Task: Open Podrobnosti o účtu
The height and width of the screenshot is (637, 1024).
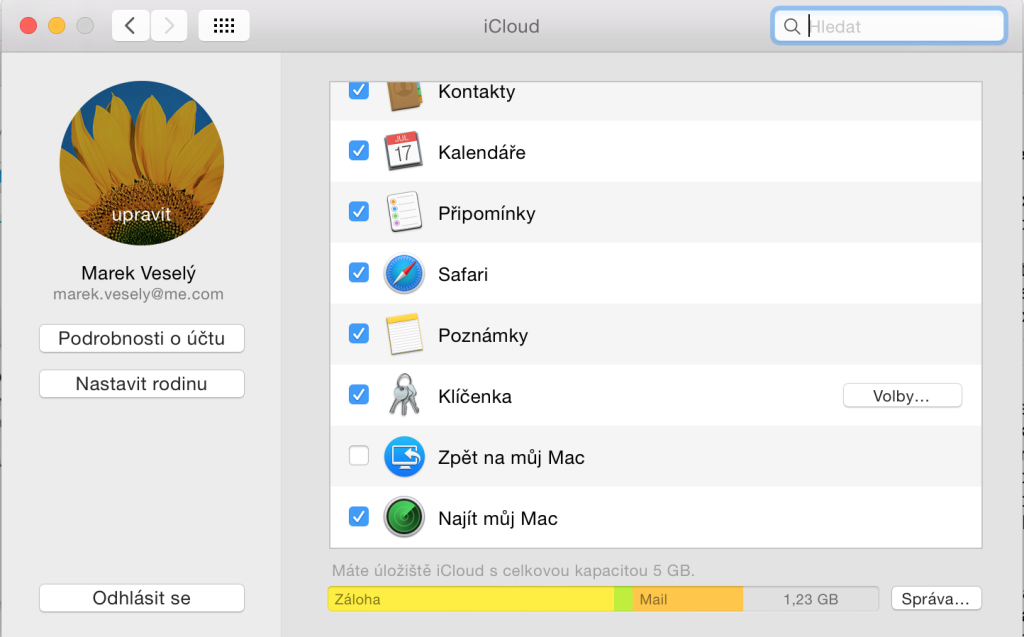Action: click(142, 338)
